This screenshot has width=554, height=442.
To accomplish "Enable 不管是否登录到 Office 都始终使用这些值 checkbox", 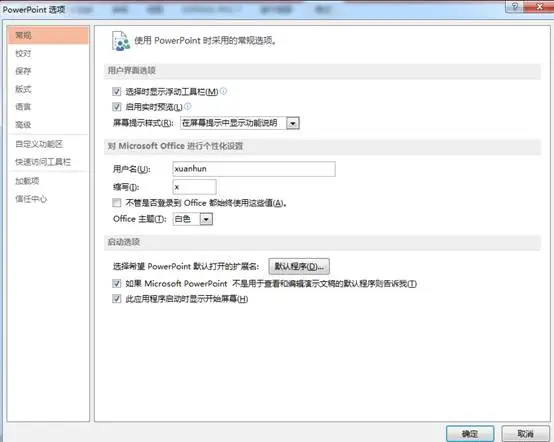I will (x=117, y=203).
